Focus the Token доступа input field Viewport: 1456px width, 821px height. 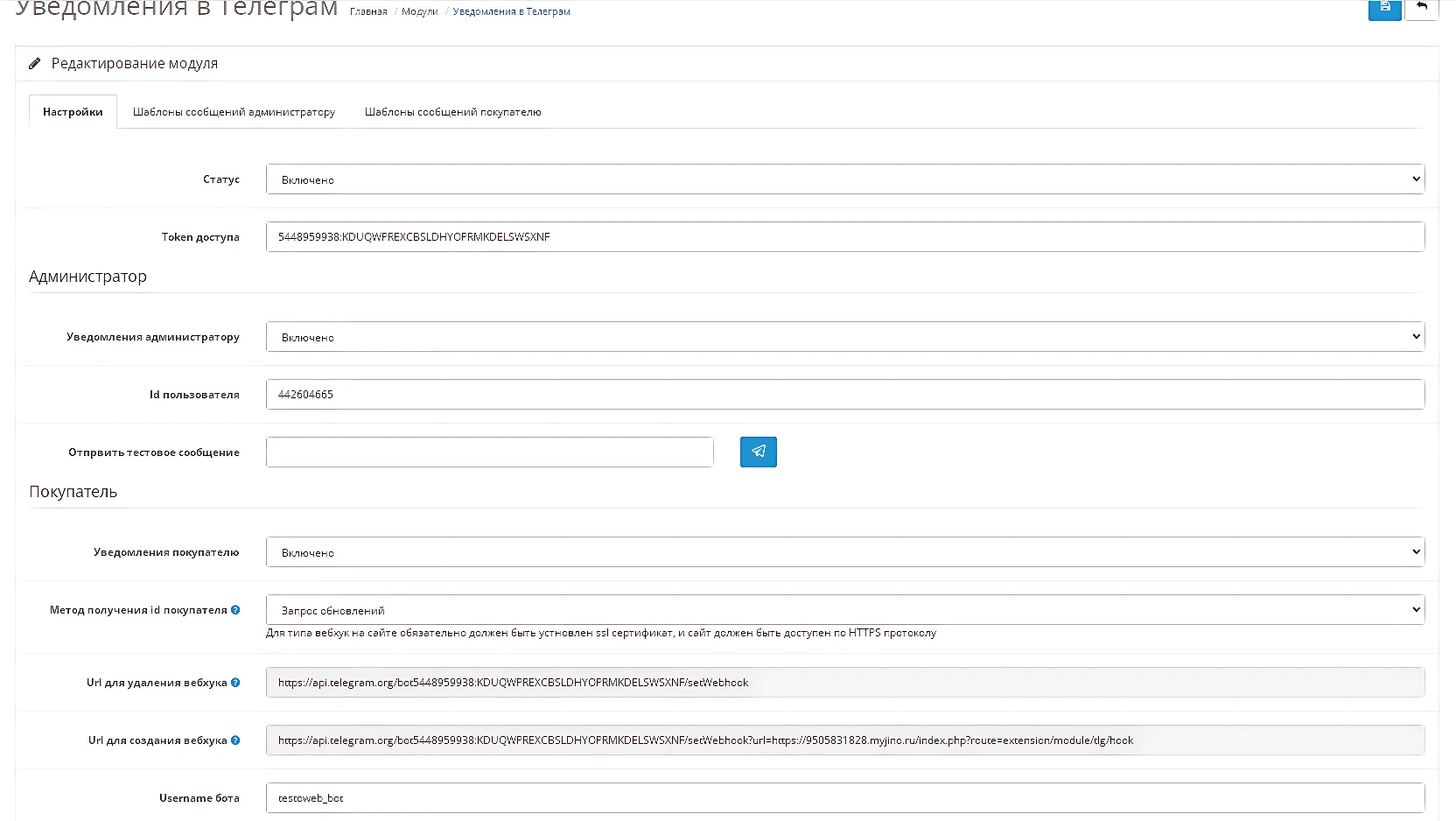[x=845, y=237]
